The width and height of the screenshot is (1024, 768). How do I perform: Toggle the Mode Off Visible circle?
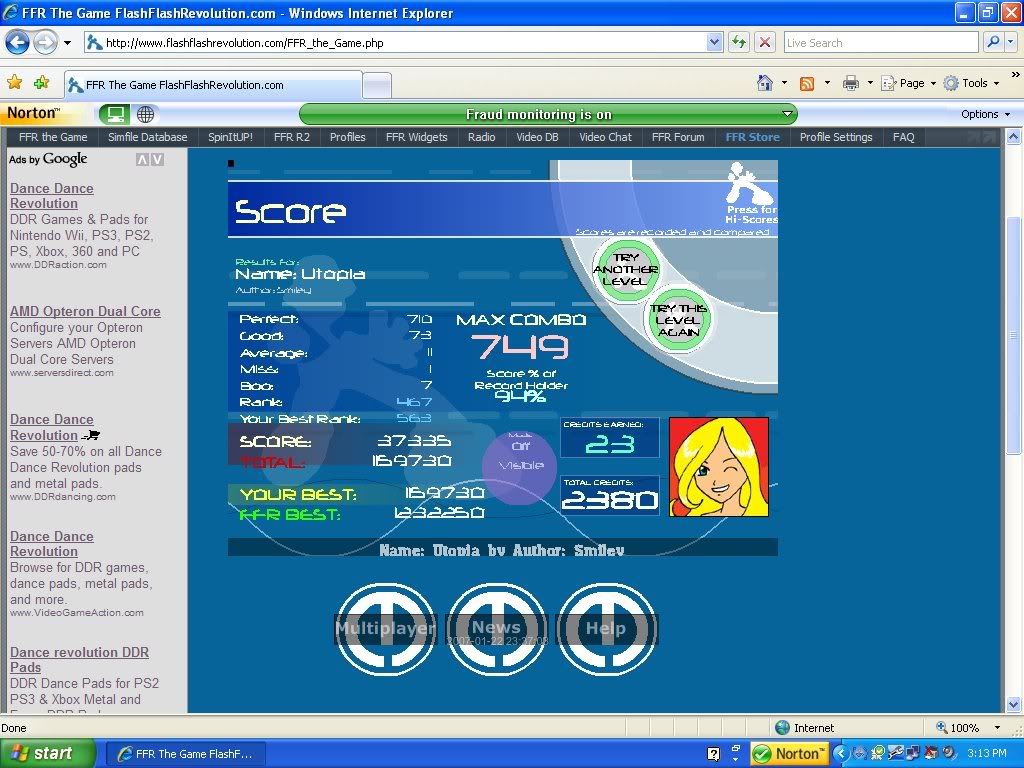tap(519, 466)
